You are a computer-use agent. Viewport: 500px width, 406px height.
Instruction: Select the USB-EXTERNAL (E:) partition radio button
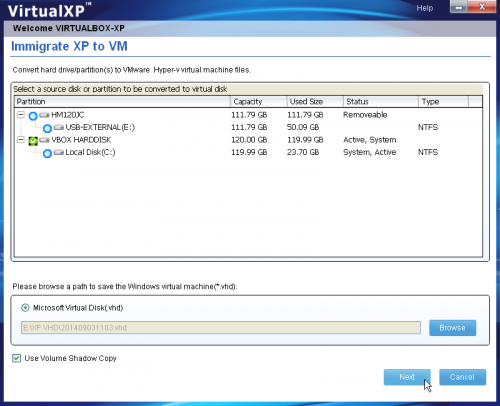47,128
